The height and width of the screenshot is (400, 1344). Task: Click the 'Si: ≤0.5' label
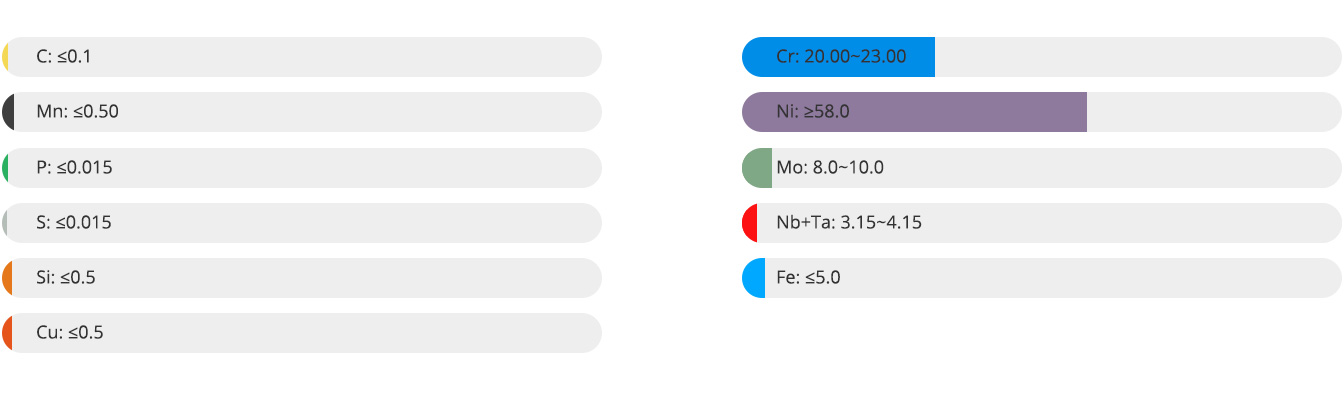(66, 278)
